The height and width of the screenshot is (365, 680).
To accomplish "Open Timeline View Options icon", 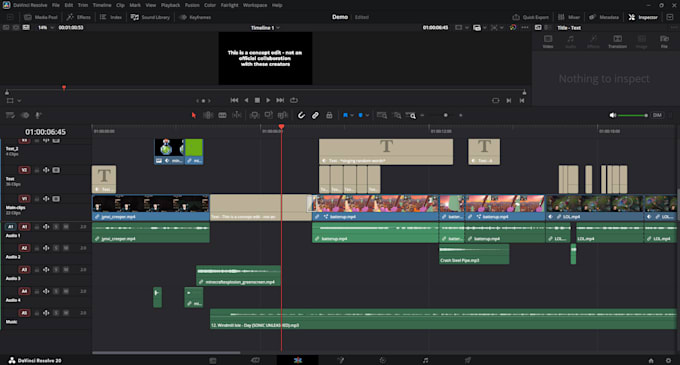I will [x=10, y=115].
